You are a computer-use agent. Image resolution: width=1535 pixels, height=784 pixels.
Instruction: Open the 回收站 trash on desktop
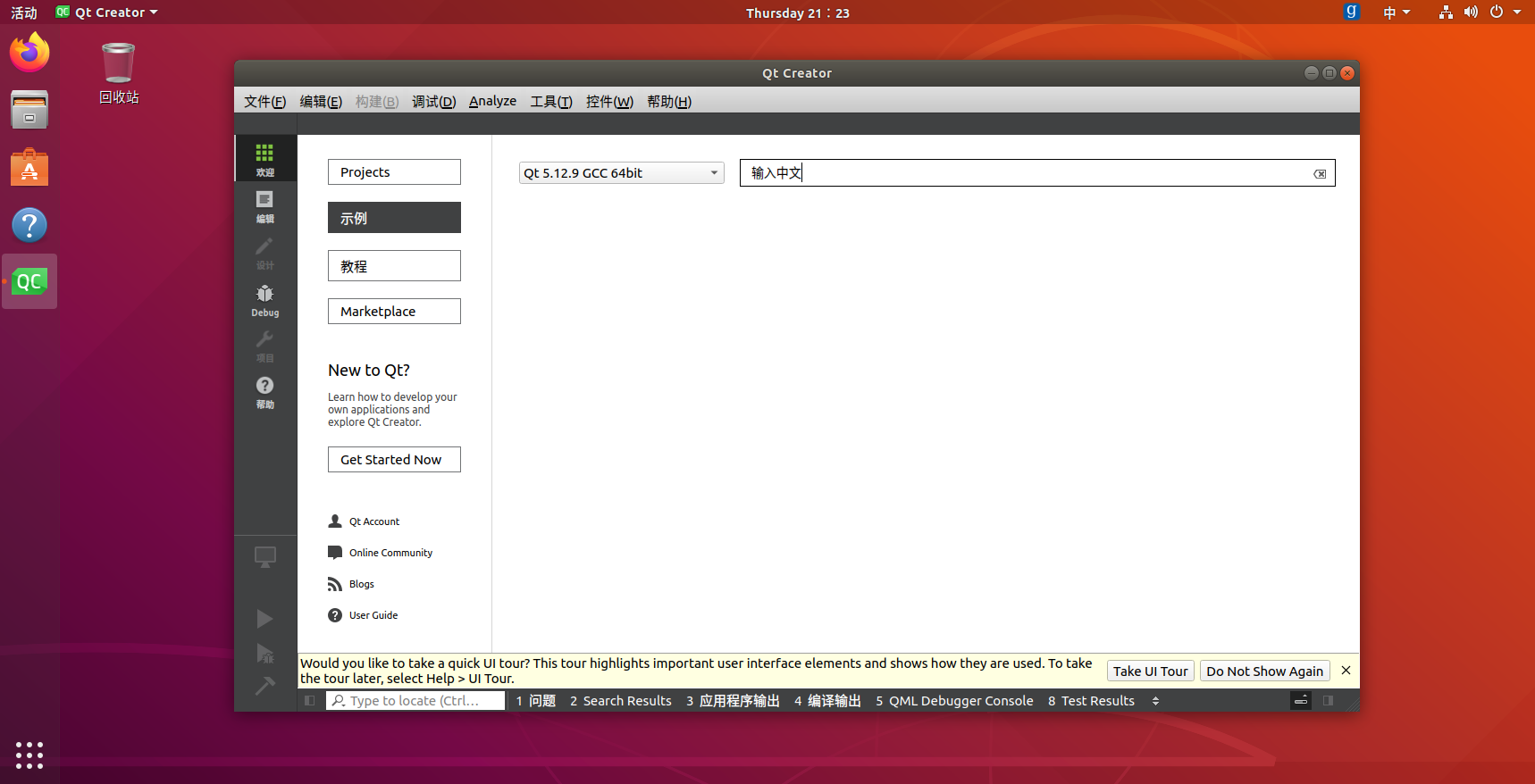pyautogui.click(x=119, y=73)
